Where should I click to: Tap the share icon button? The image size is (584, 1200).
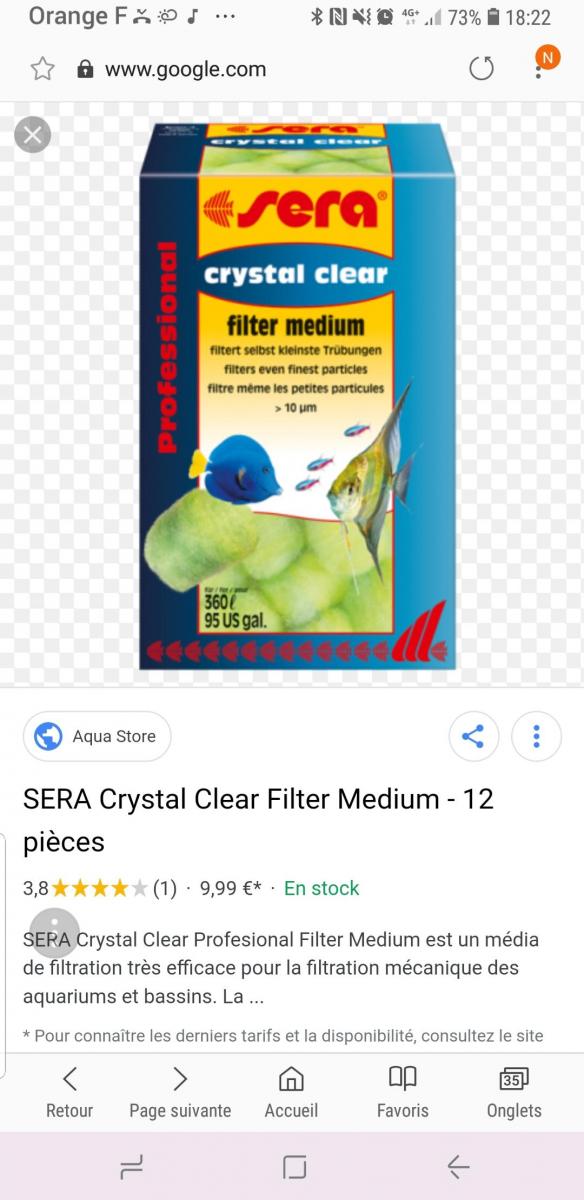click(473, 738)
